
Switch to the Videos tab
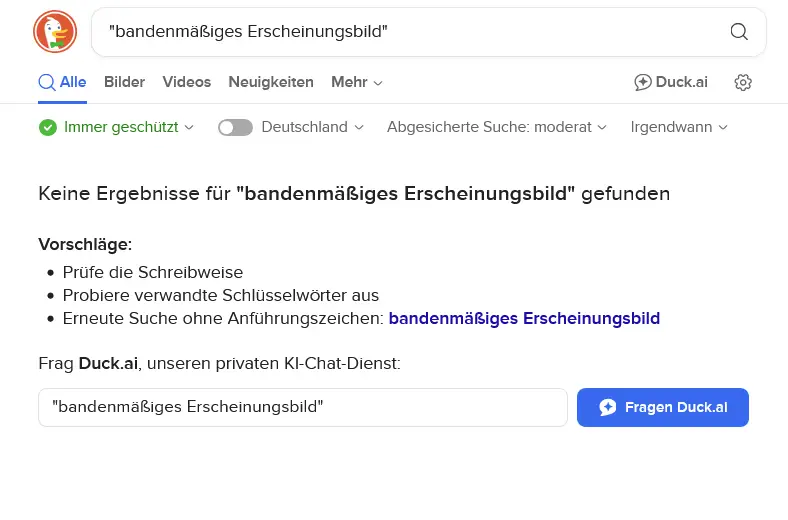coord(187,83)
